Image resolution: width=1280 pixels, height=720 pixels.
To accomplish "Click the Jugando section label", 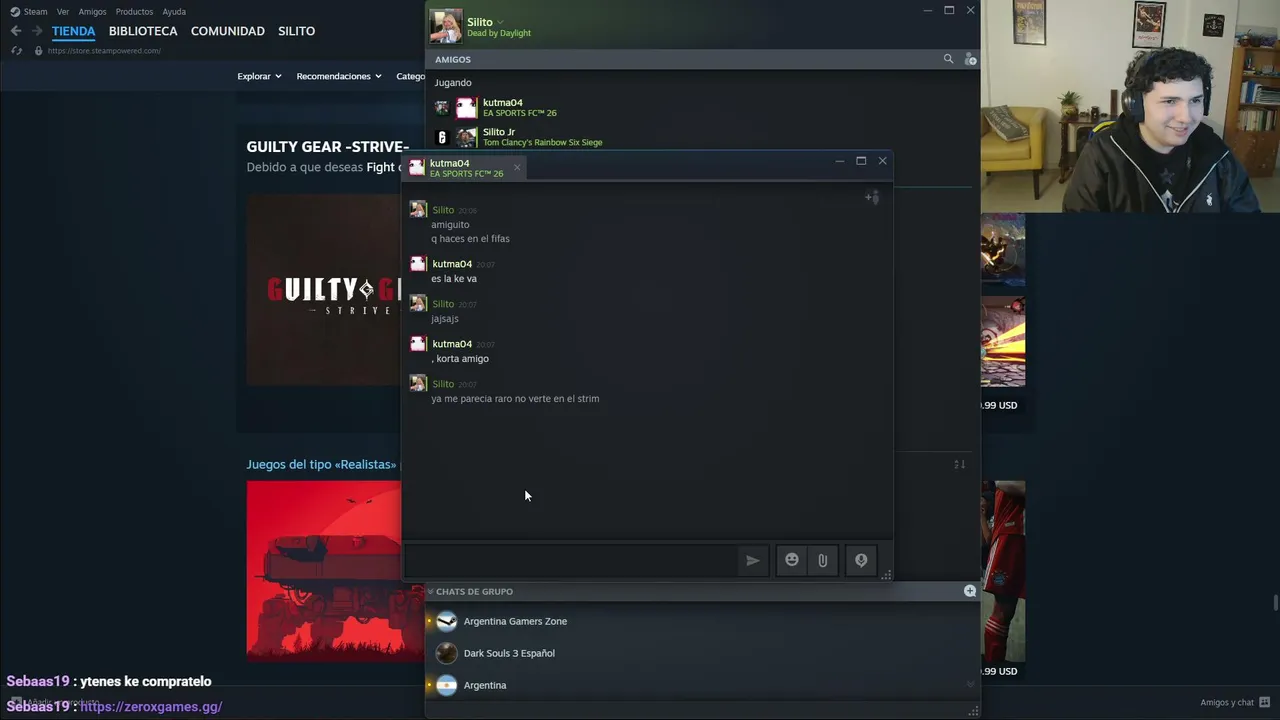I will coord(453,83).
